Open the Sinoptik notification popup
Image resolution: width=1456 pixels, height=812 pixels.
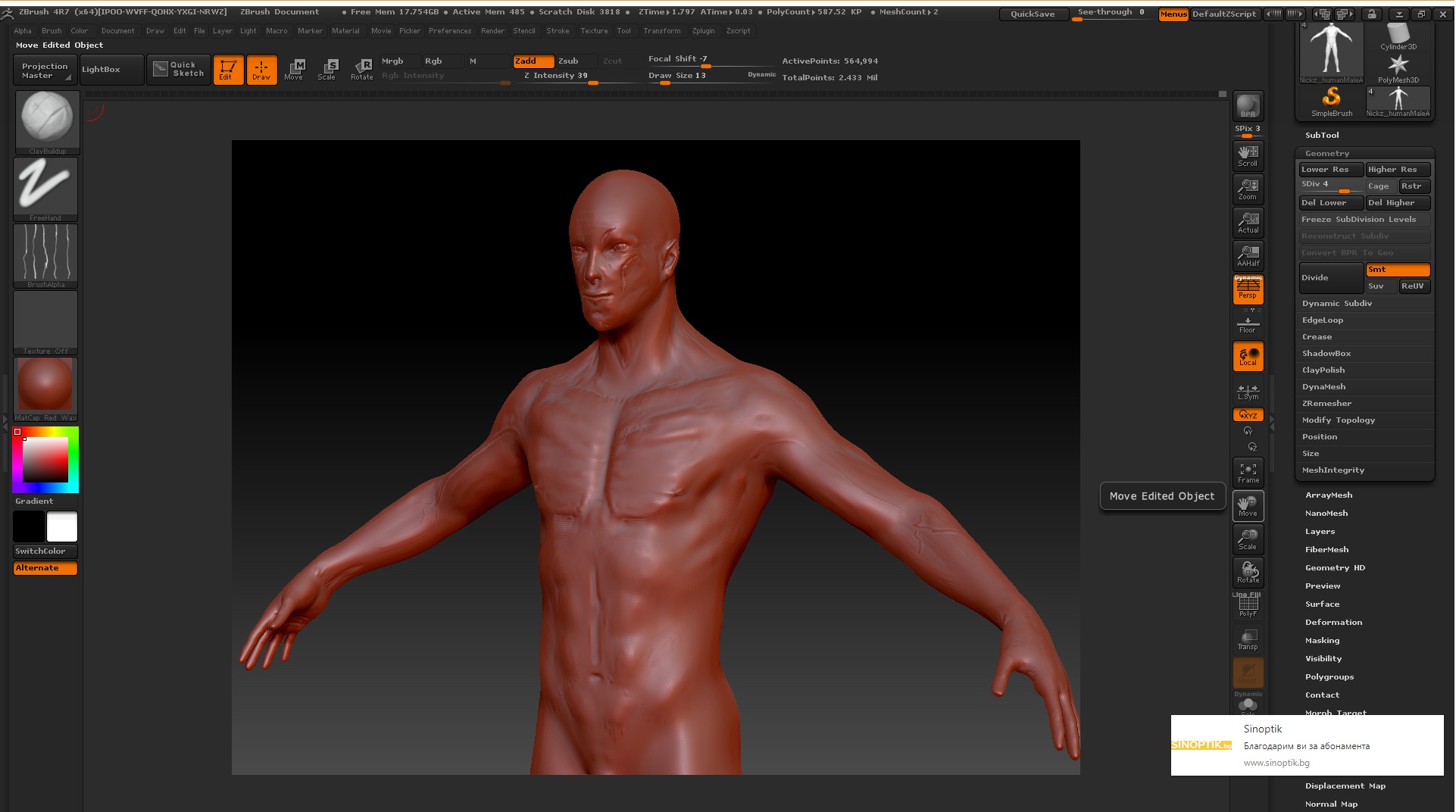(x=1307, y=745)
